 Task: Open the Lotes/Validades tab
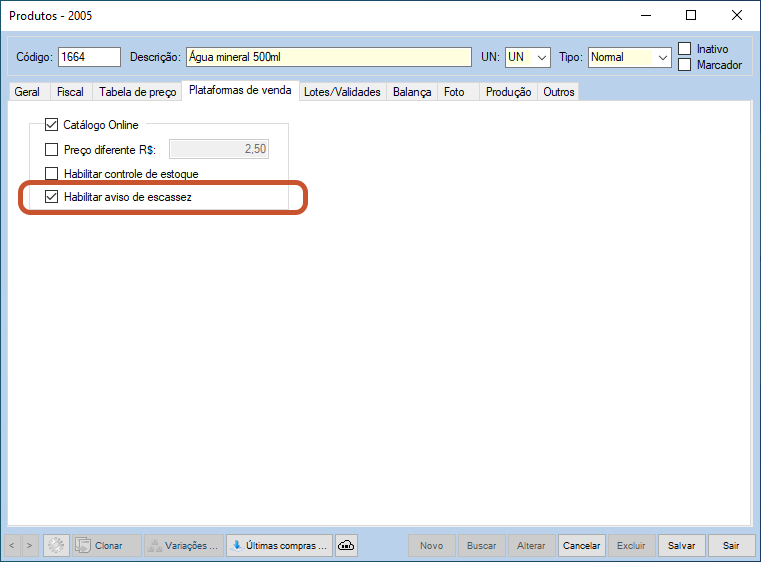point(342,92)
